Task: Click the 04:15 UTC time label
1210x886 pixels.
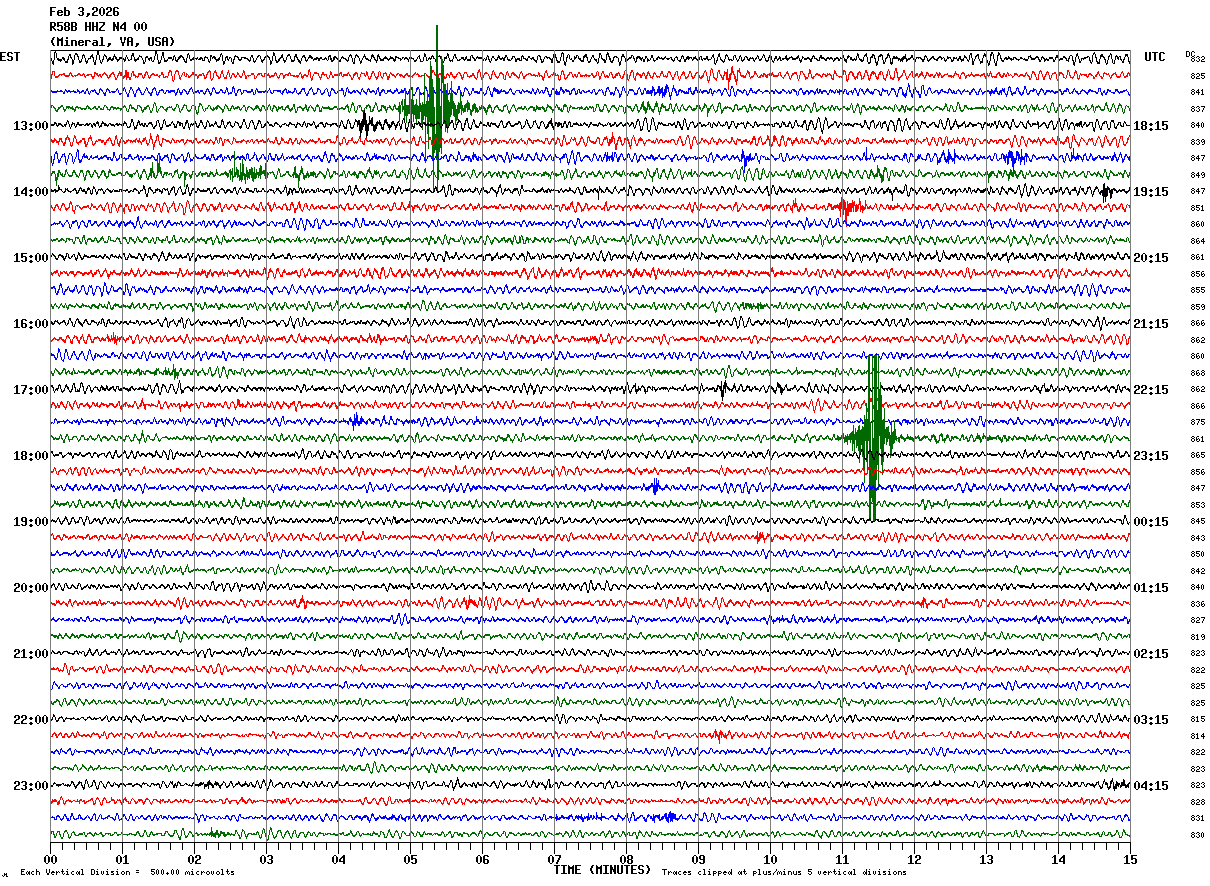Action: 1151,786
